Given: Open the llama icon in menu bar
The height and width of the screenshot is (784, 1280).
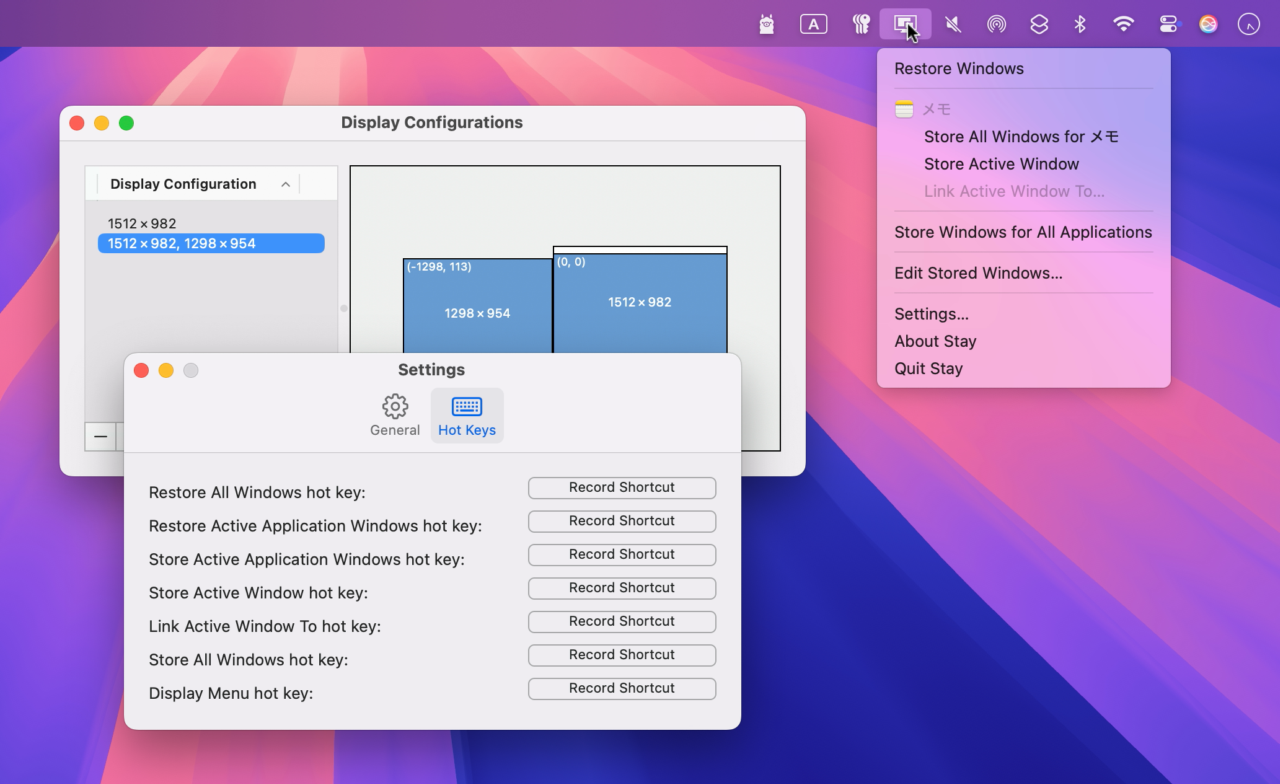Looking at the screenshot, I should coord(767,24).
